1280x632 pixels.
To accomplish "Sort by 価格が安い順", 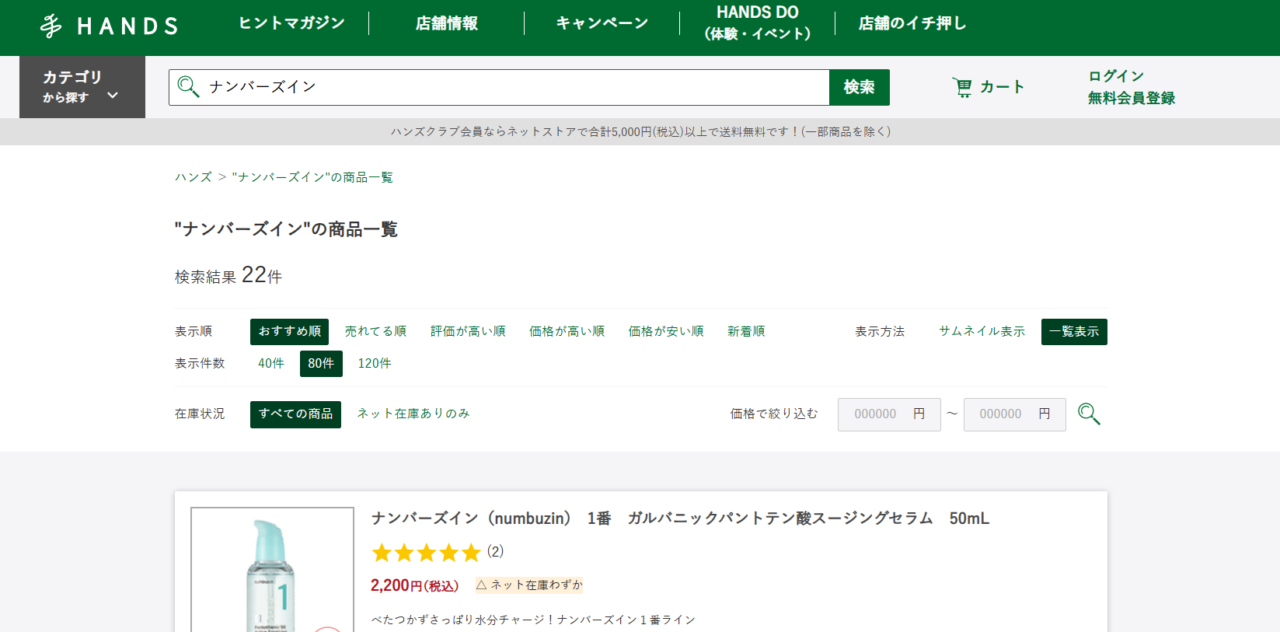I will click(666, 331).
